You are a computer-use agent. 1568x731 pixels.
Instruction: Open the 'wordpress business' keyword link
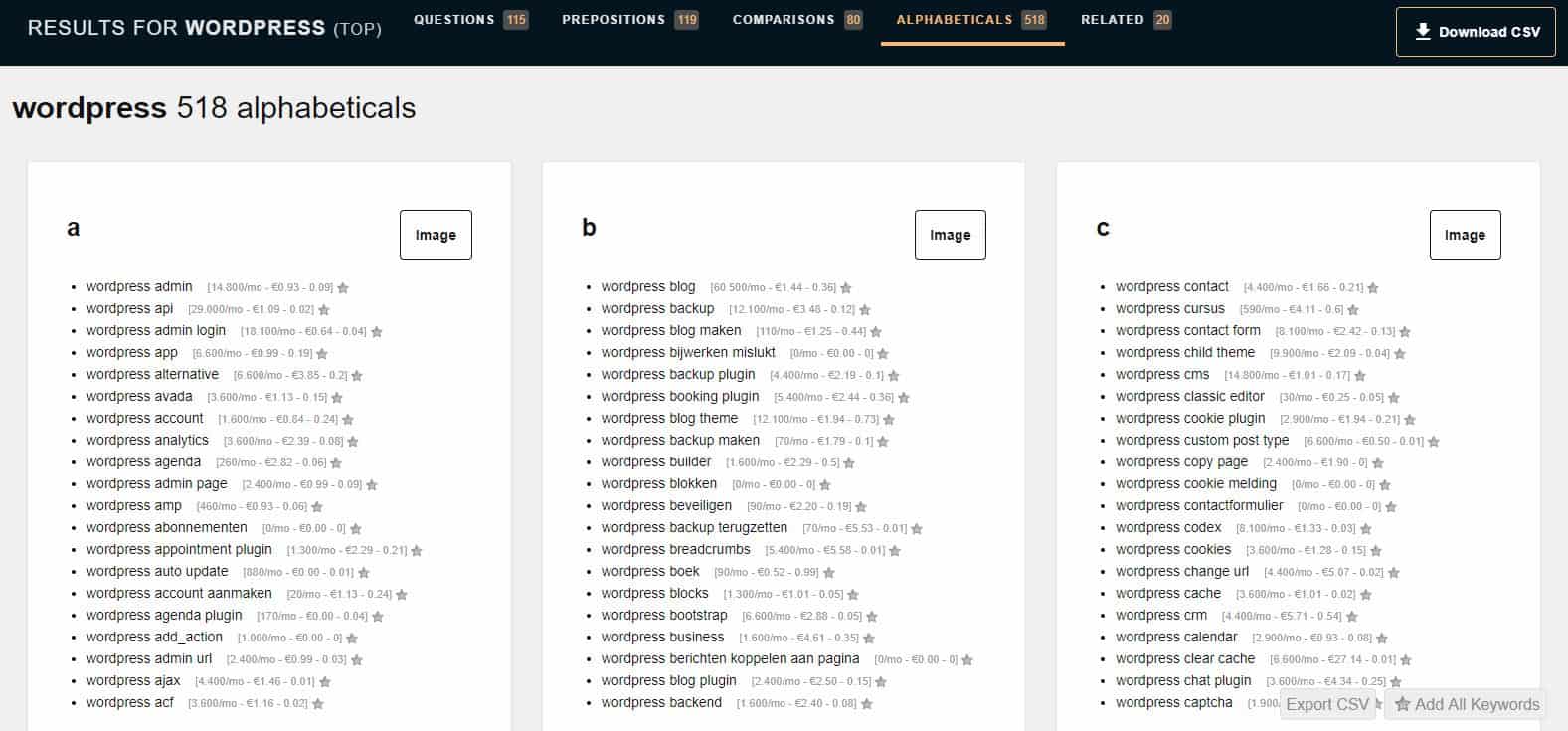coord(662,637)
